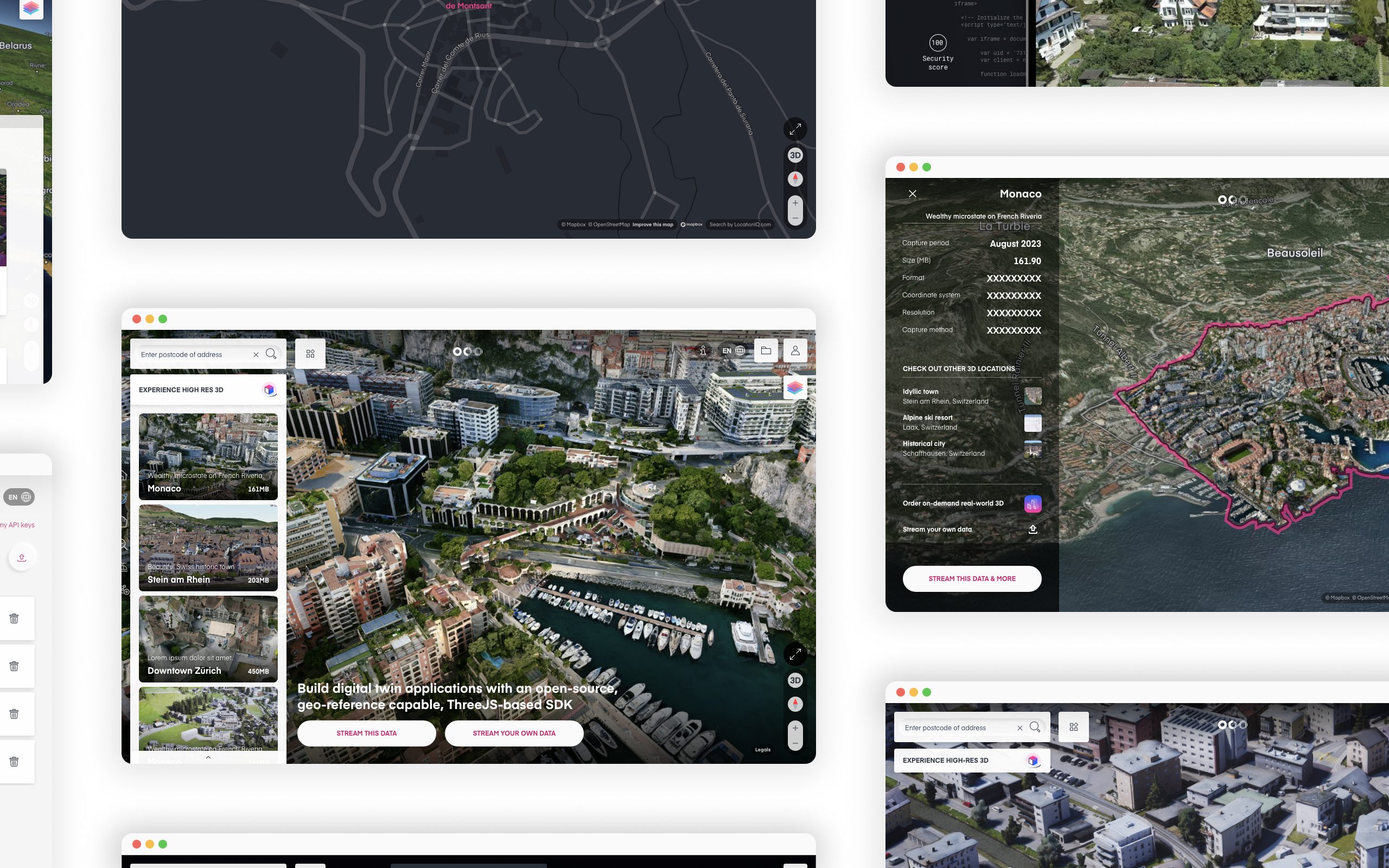Click the STREAM THIS DATA button
The width and height of the screenshot is (1389, 868).
pyautogui.click(x=366, y=733)
